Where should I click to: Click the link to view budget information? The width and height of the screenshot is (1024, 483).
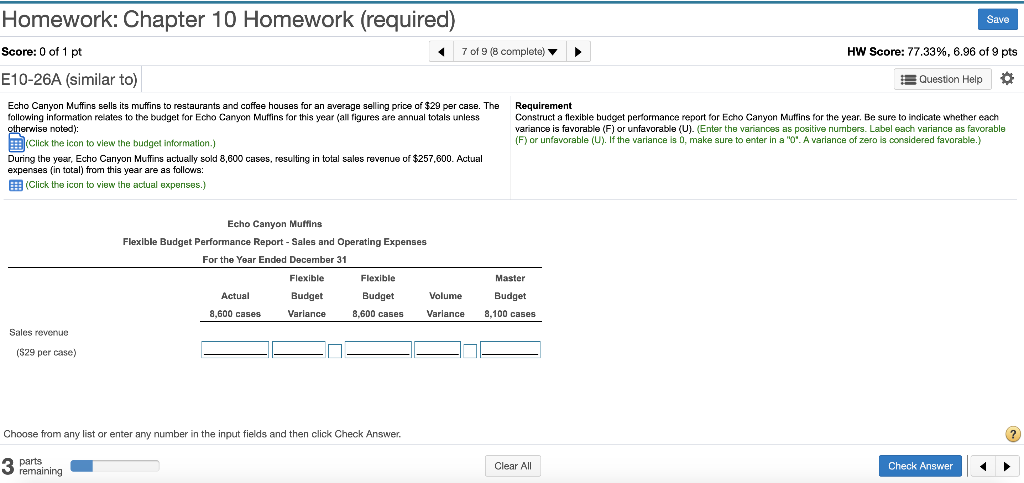click(x=120, y=143)
